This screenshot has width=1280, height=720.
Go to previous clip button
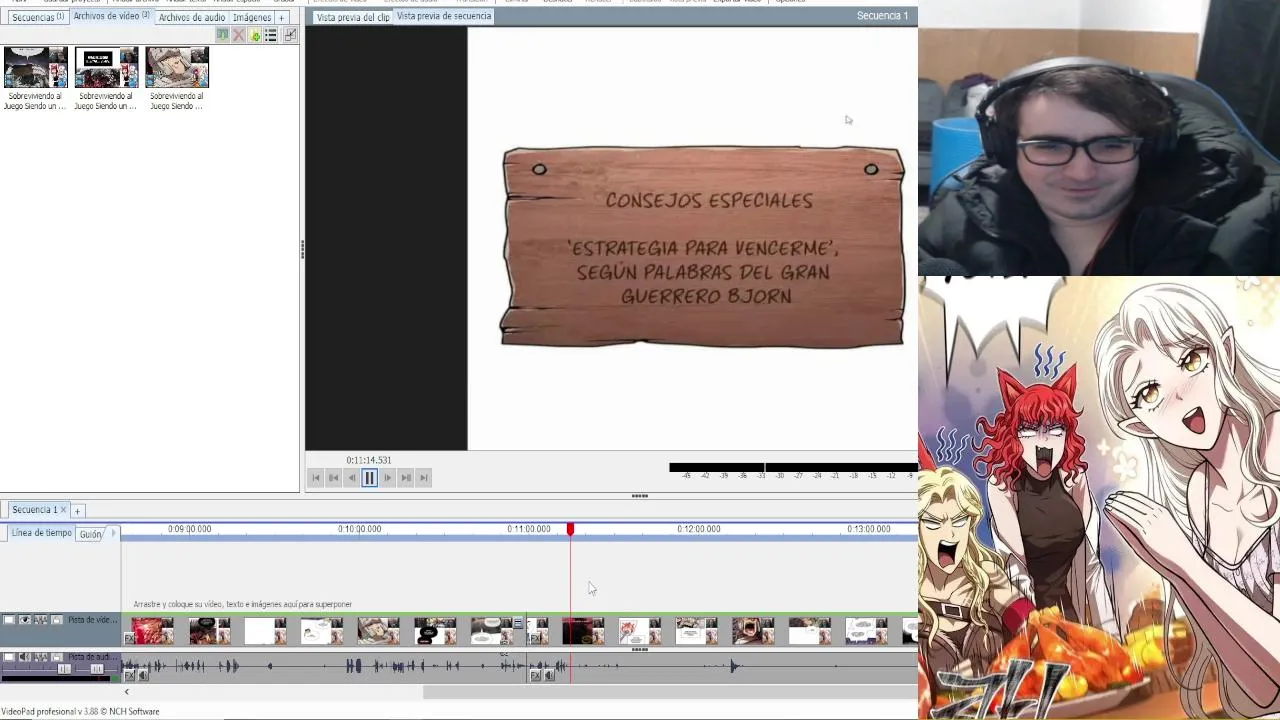point(334,478)
